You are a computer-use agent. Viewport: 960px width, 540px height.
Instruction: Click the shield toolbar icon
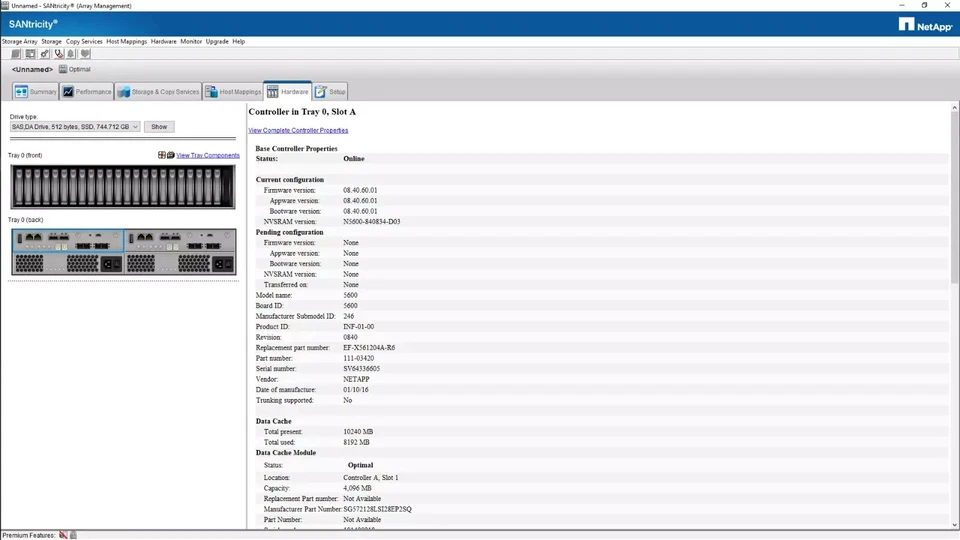tap(85, 54)
